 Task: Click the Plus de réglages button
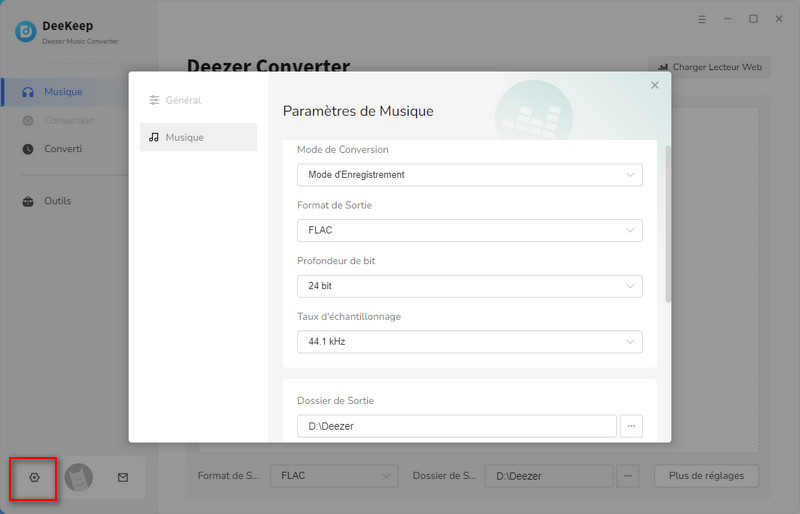pyautogui.click(x=706, y=476)
